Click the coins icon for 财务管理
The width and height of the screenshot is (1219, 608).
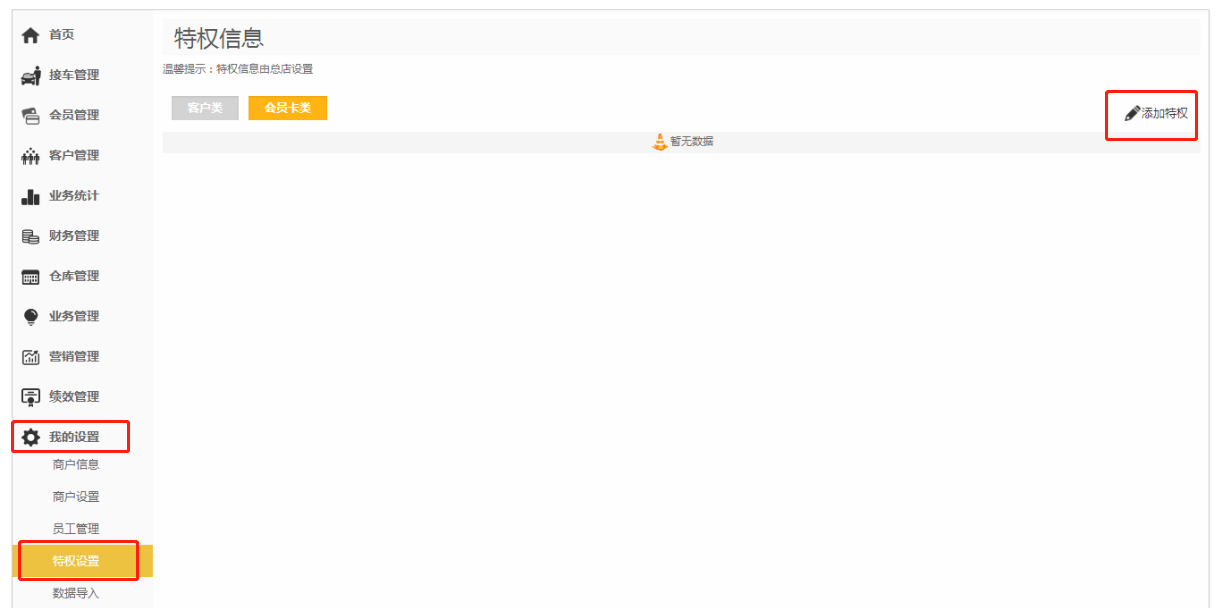click(31, 236)
